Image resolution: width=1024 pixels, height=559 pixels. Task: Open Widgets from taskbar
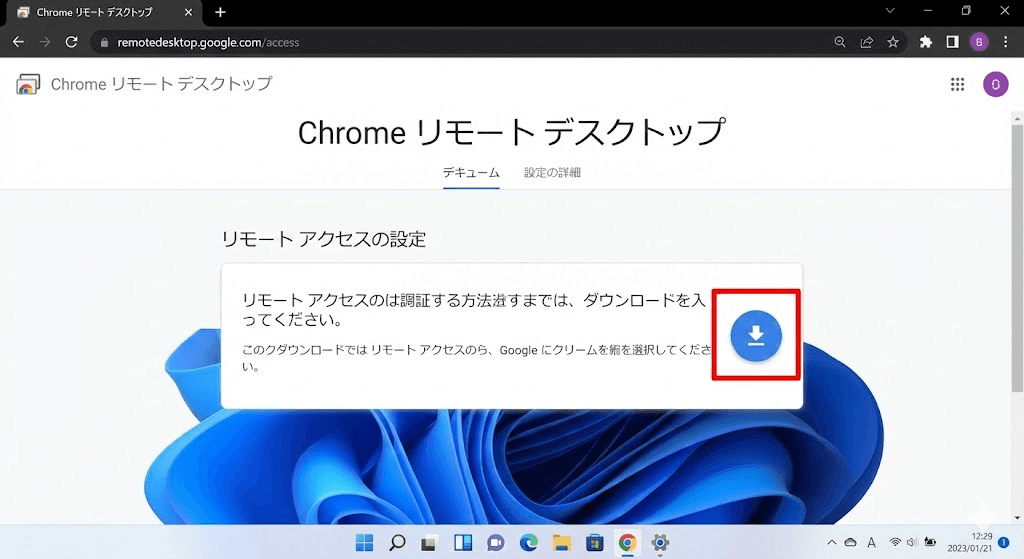coord(463,543)
